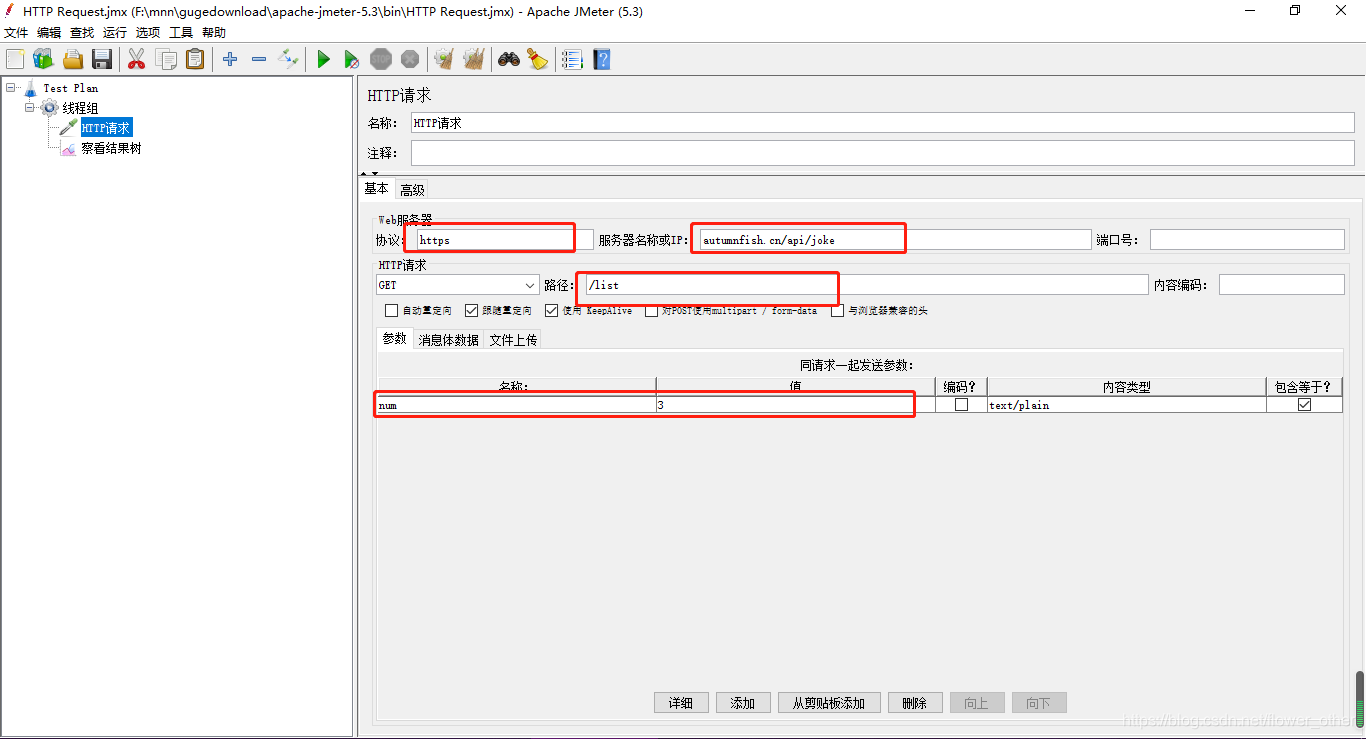Open the 文件上传 tab
1366x739 pixels.
[513, 340]
